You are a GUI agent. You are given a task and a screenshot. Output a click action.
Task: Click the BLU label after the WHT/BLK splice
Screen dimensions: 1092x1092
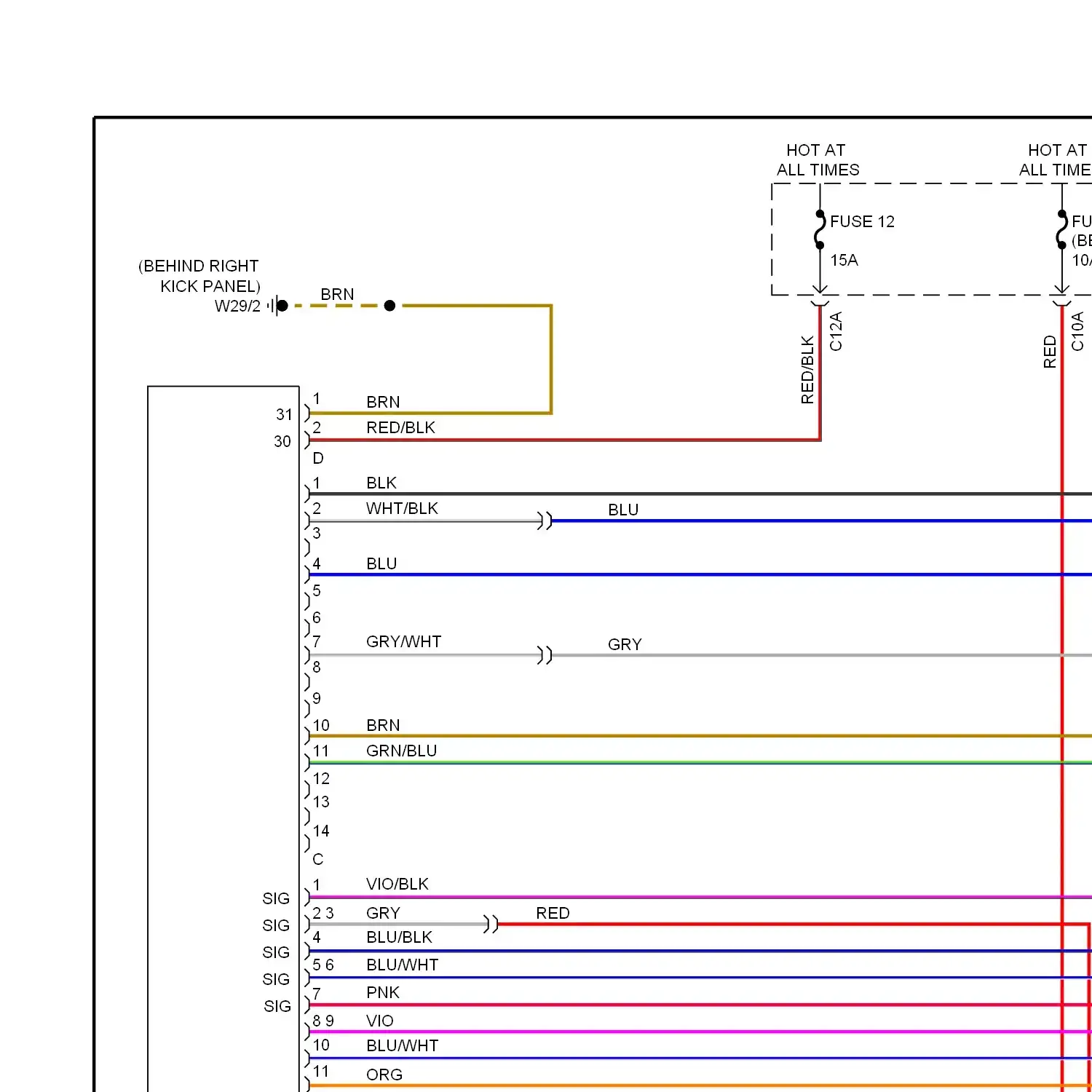coord(623,510)
